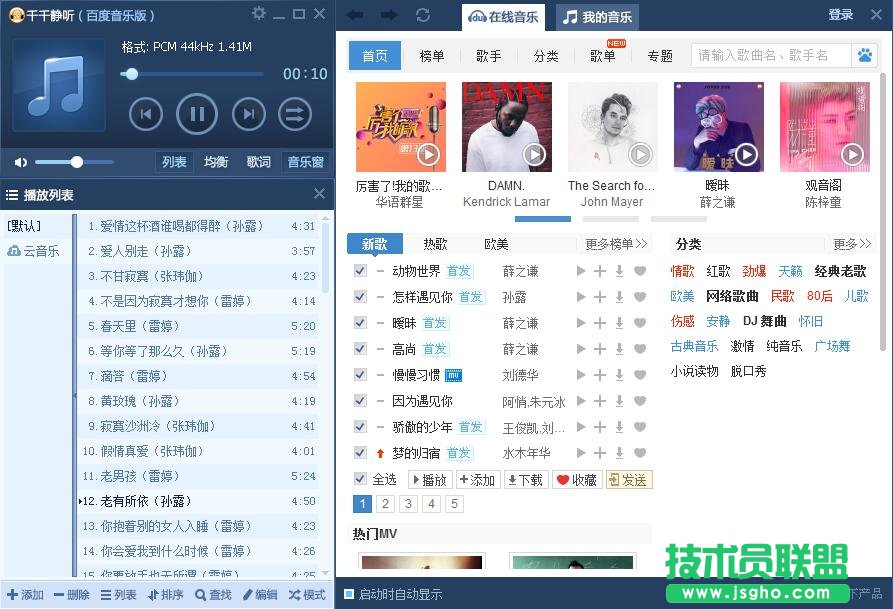
Task: Click the second carousel page indicator bar
Action: (611, 219)
